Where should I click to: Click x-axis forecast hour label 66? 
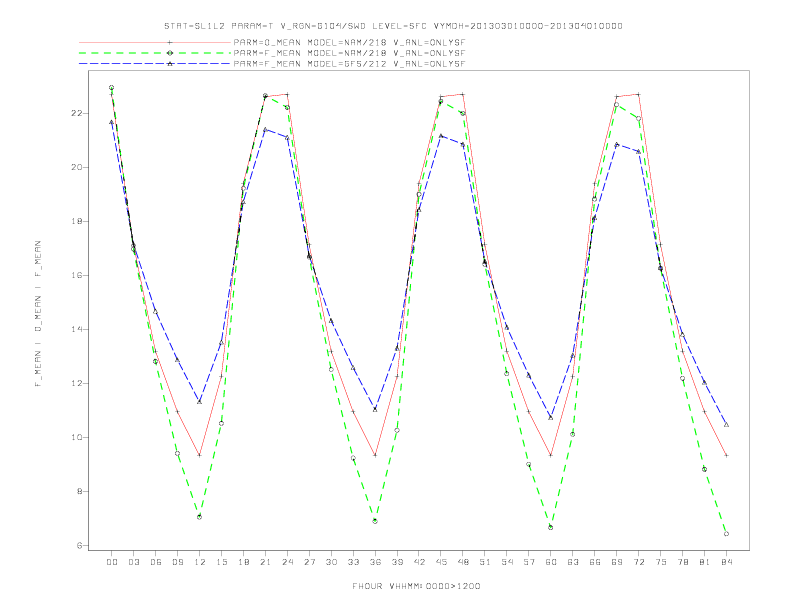(x=595, y=562)
